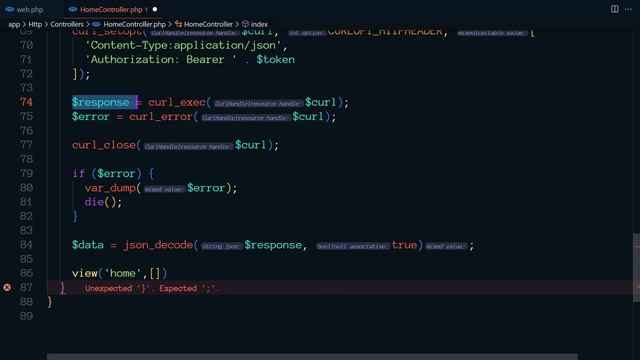Click line number 89 in the gutter
640x360 pixels.
point(26,316)
